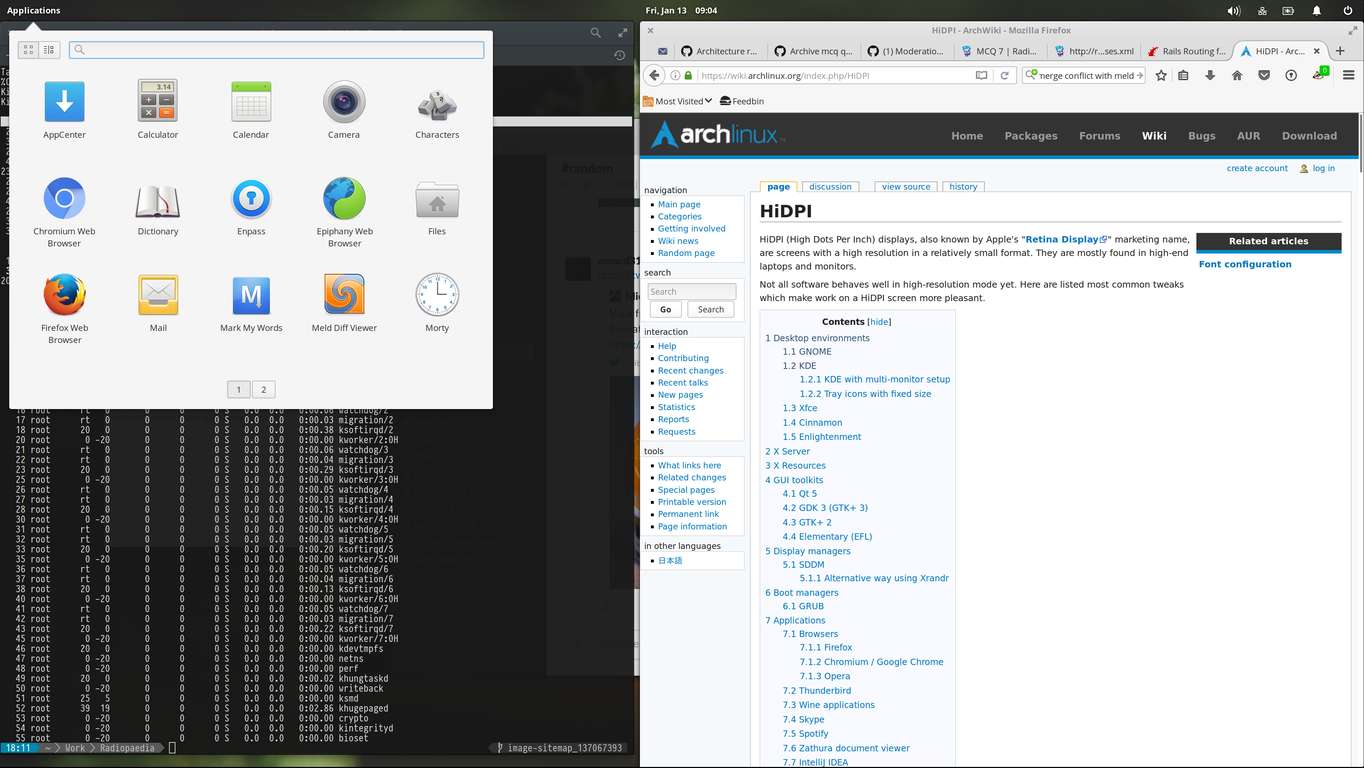Screen dimensions: 1364x768
Task: Hide the wiki Contents table
Action: [x=879, y=322]
